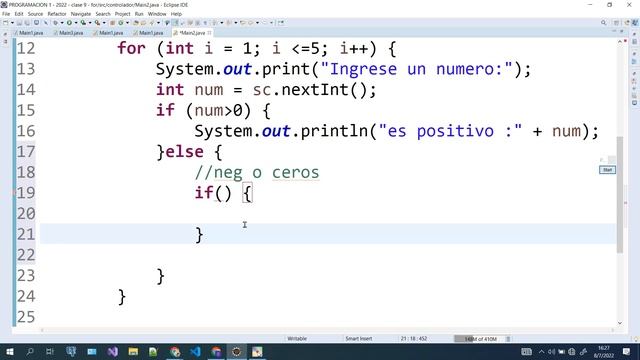Open the Window menu

(157, 14)
